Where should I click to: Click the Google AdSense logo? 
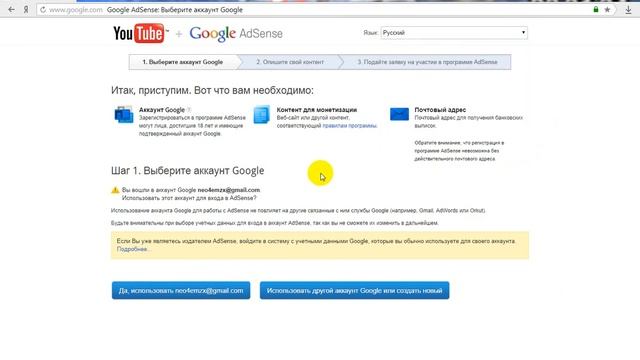click(x=236, y=33)
